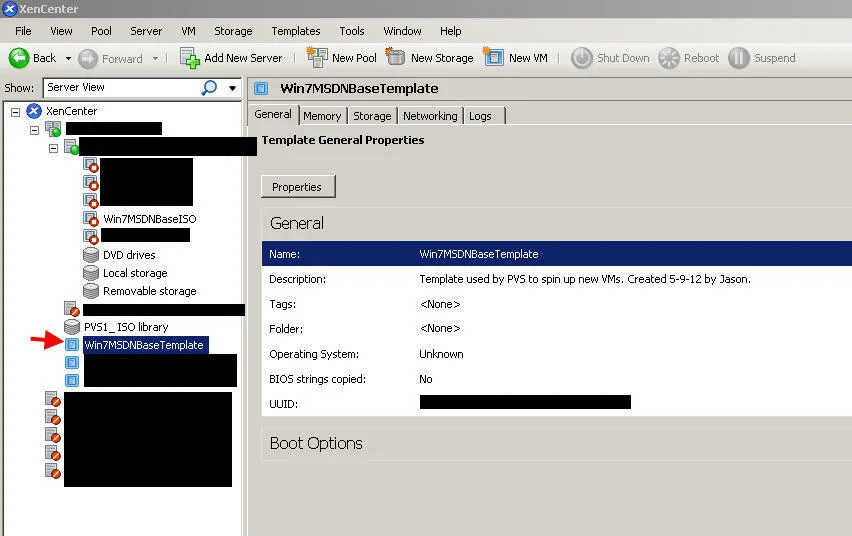The width and height of the screenshot is (852, 536).
Task: Select Win7MSDNBaseTemplate in the tree
Action: 145,345
